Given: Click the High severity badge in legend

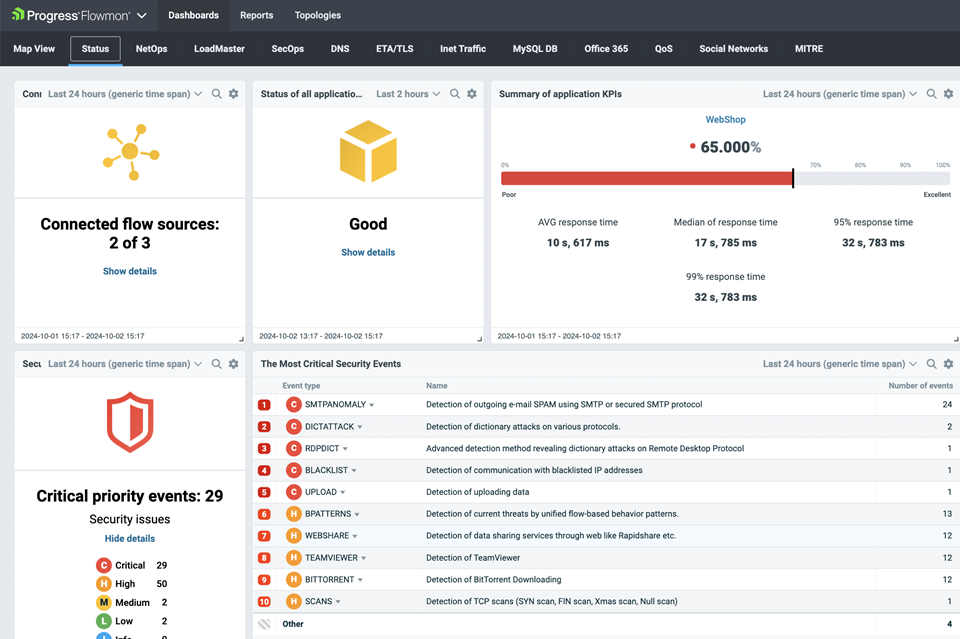Looking at the screenshot, I should [x=103, y=584].
